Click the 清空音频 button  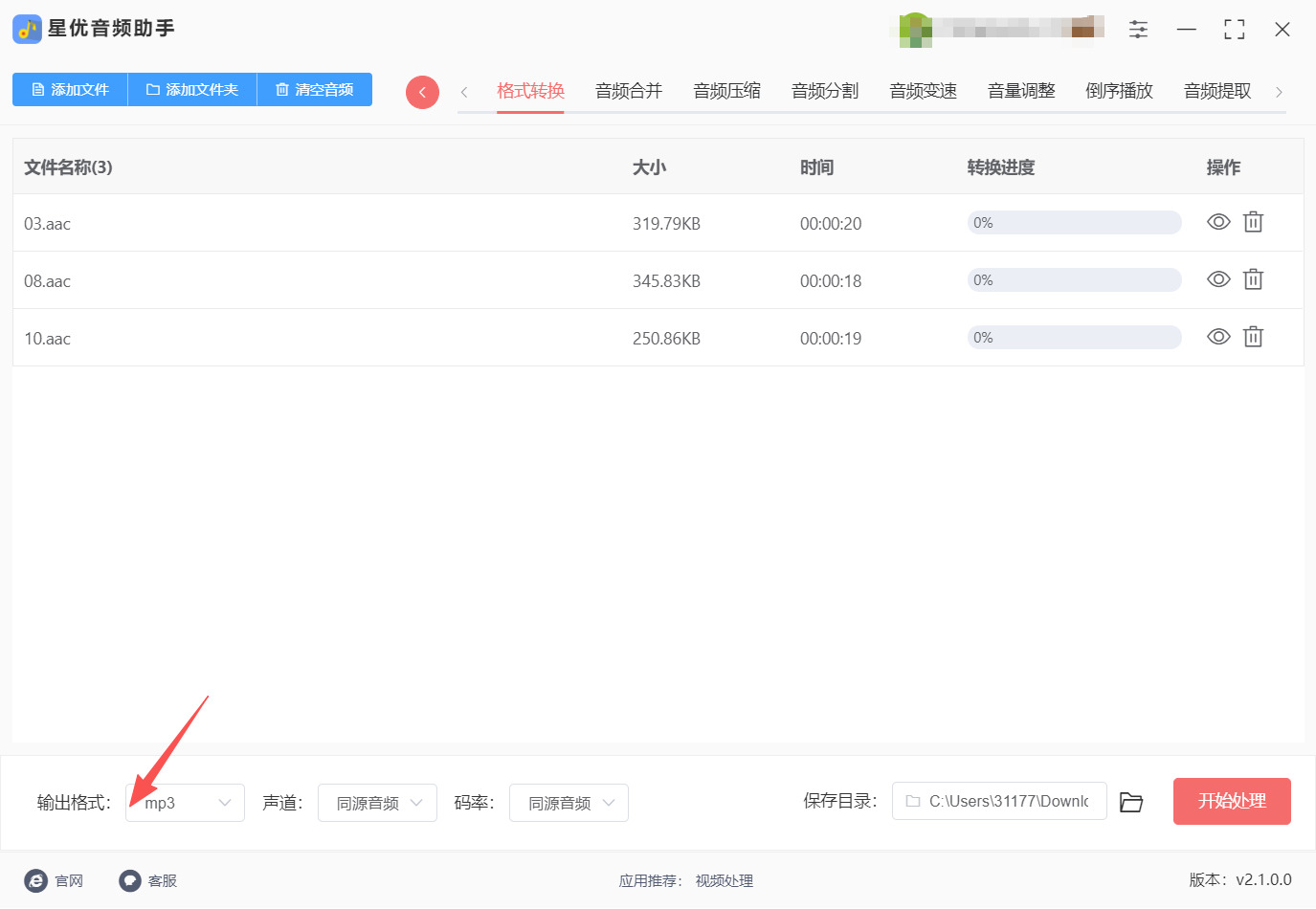[315, 90]
